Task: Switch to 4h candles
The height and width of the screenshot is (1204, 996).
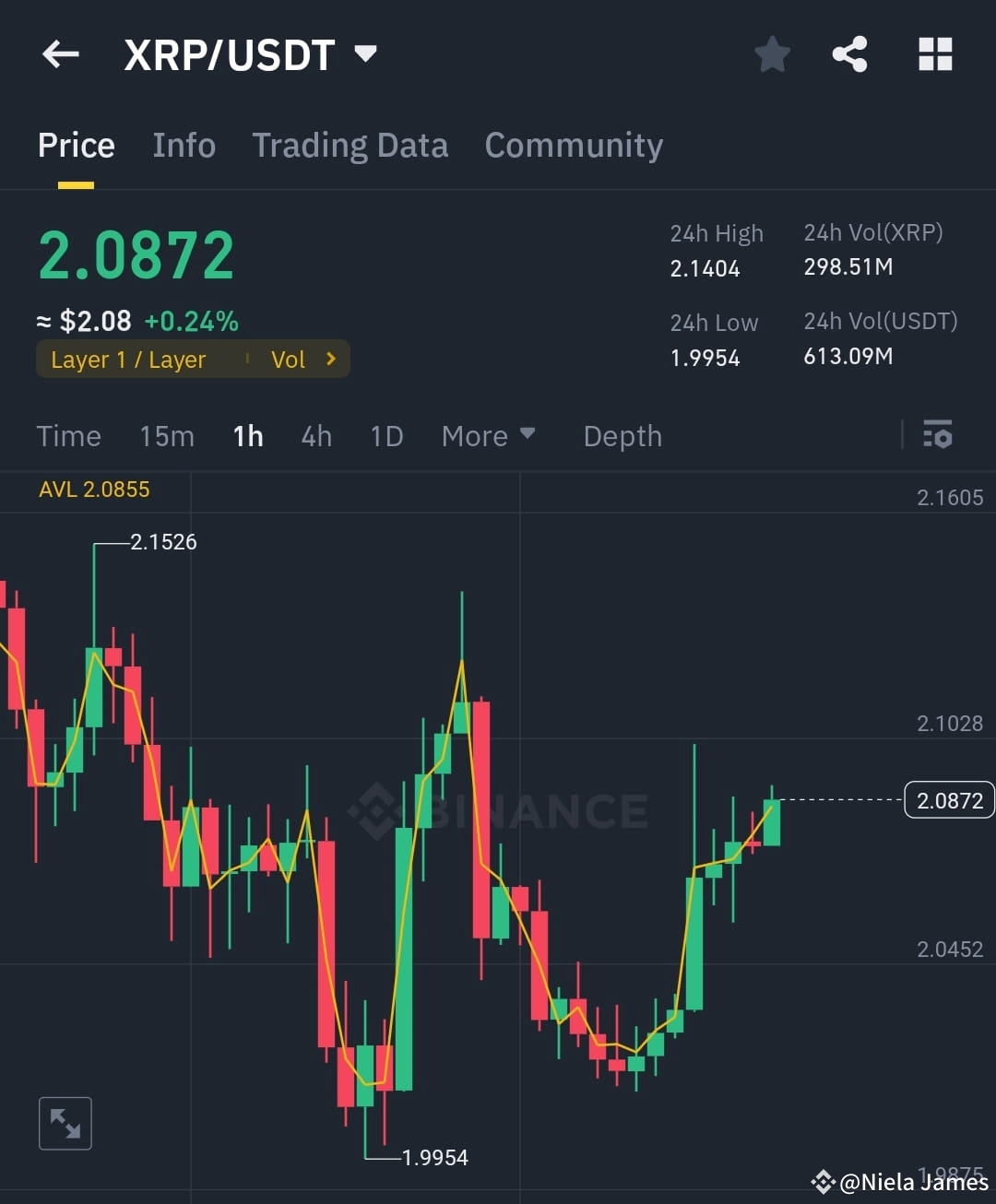Action: point(315,435)
